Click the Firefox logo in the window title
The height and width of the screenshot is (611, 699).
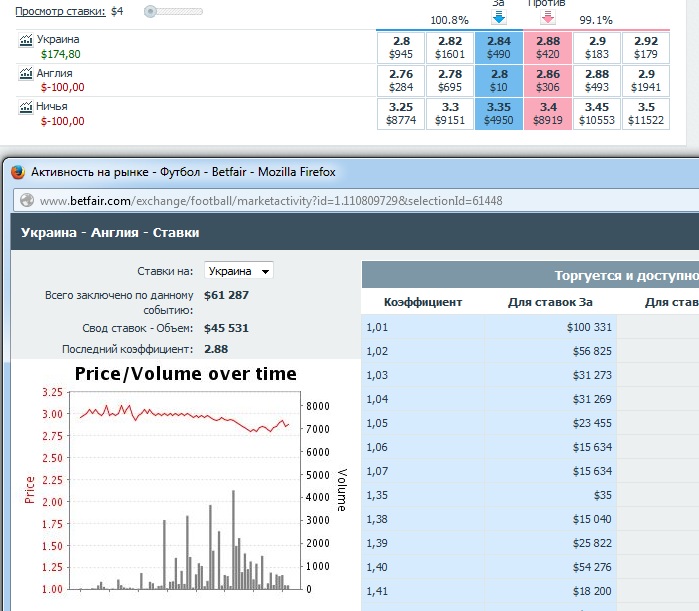coord(18,172)
